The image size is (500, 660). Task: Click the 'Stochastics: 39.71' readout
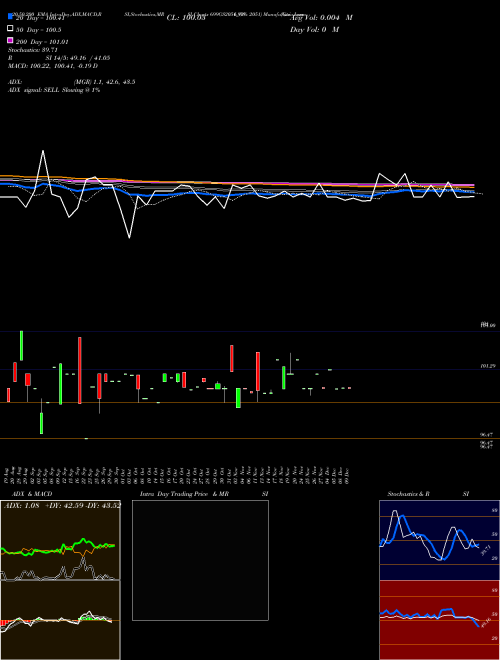click(x=33, y=50)
